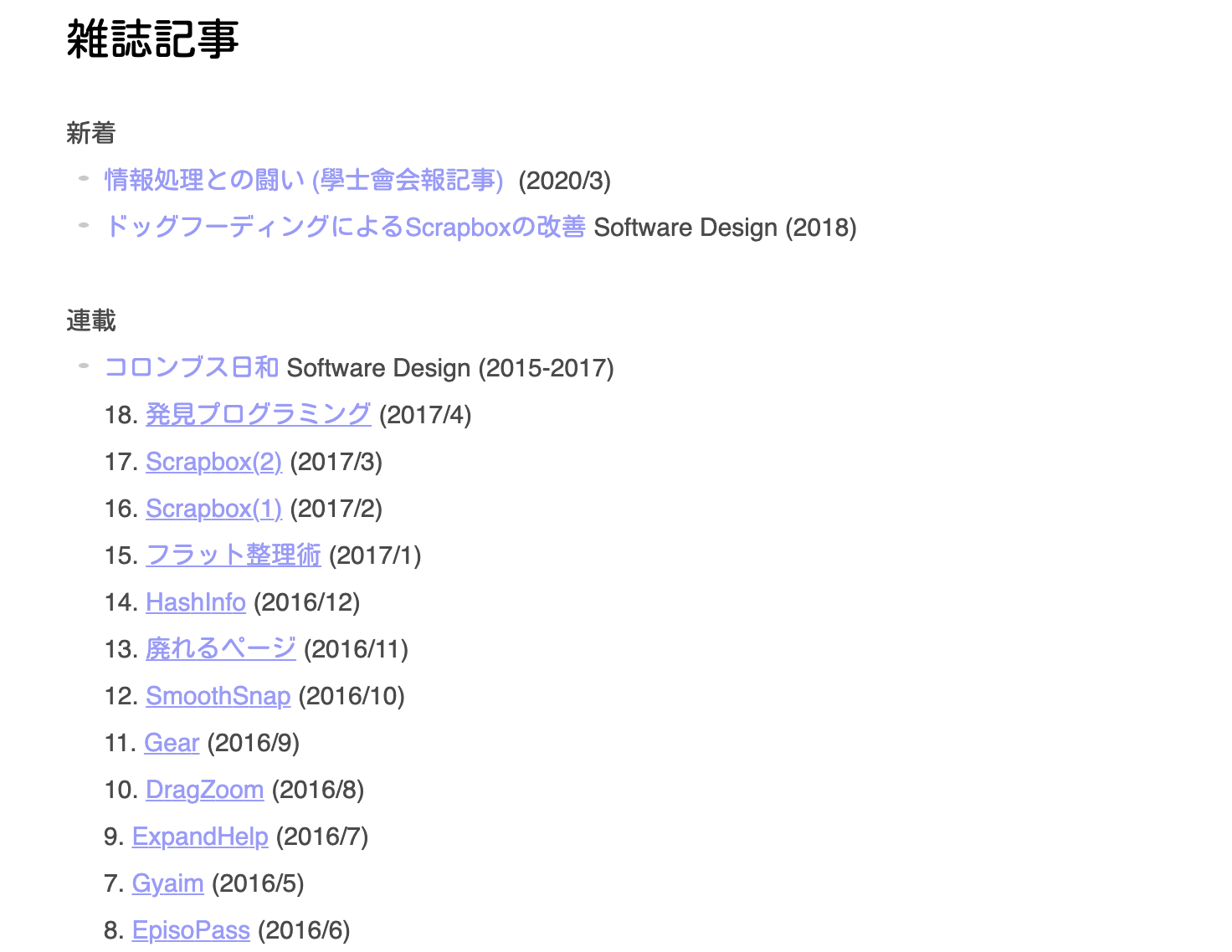Open the EpisoPass article link

point(191,930)
